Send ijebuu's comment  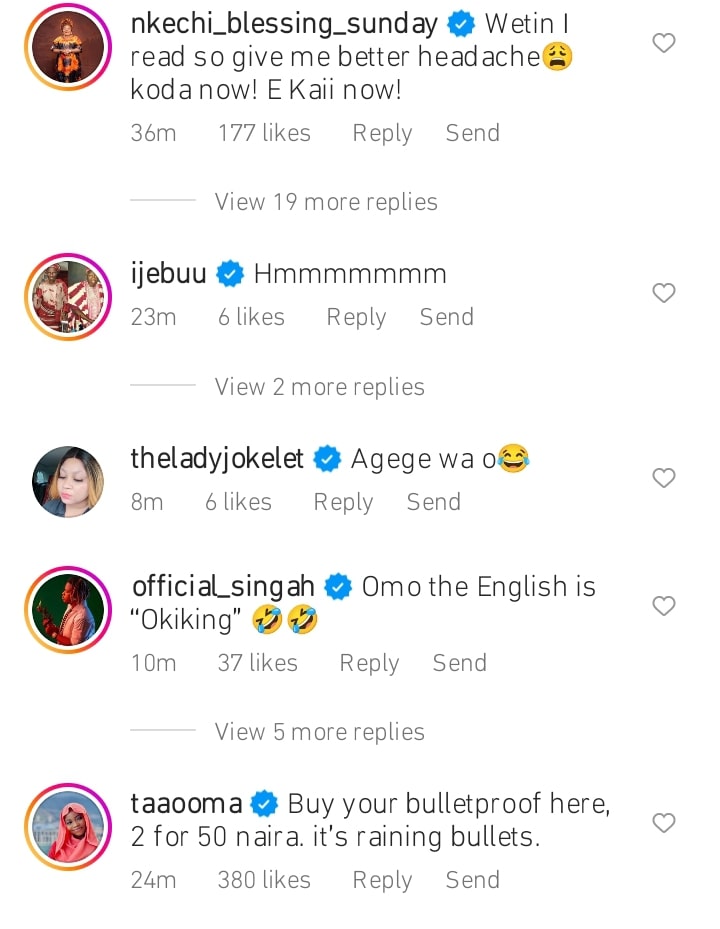coord(446,318)
